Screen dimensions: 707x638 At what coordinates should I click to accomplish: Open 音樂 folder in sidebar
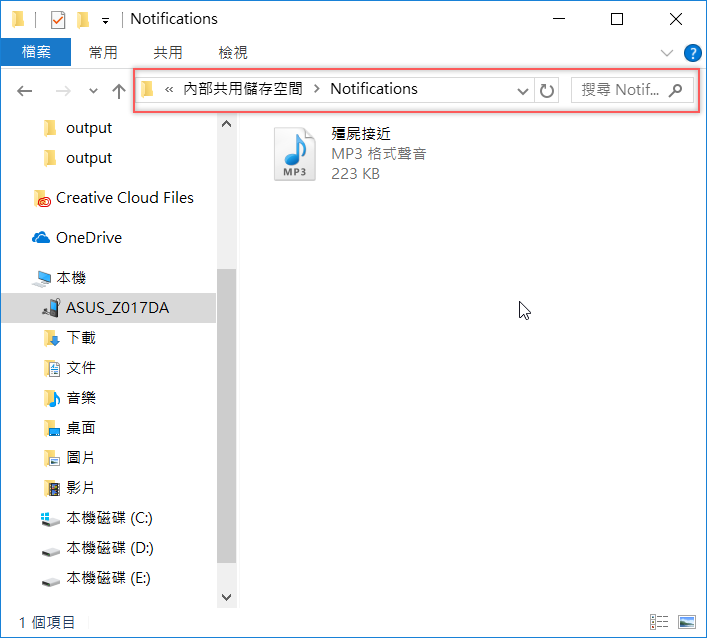point(81,398)
